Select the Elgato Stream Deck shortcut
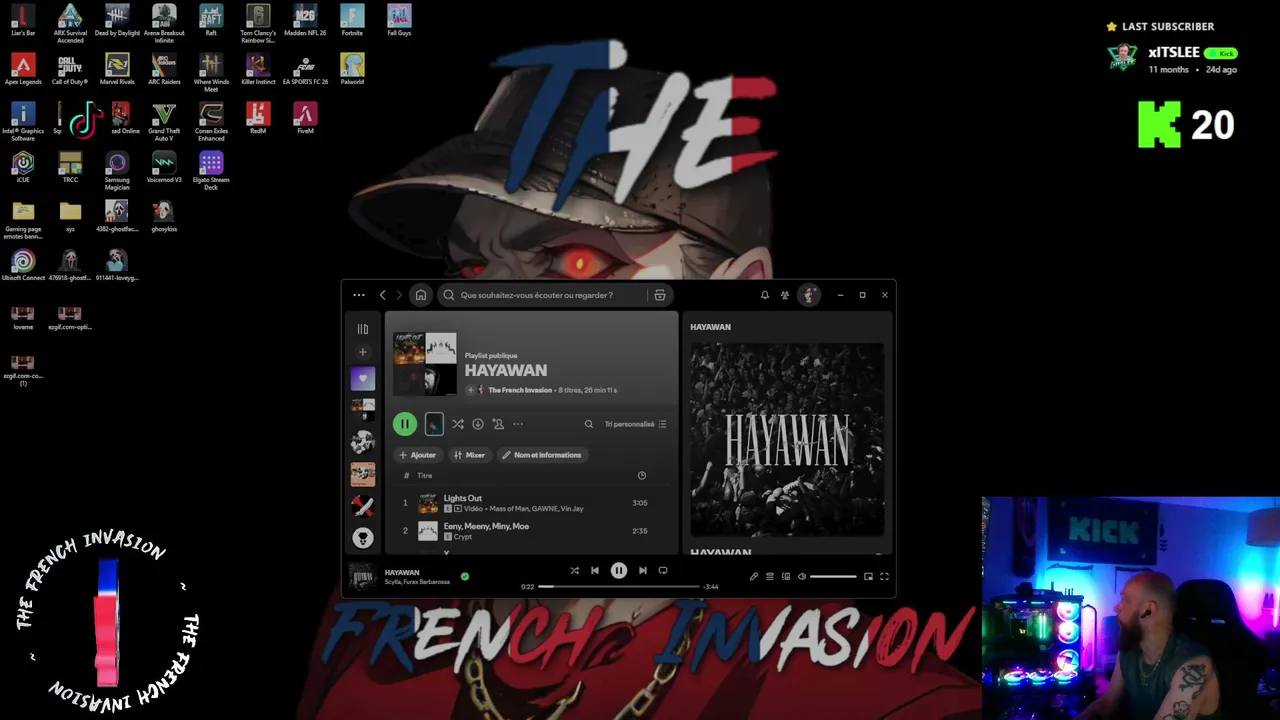The image size is (1280, 720). tap(211, 170)
